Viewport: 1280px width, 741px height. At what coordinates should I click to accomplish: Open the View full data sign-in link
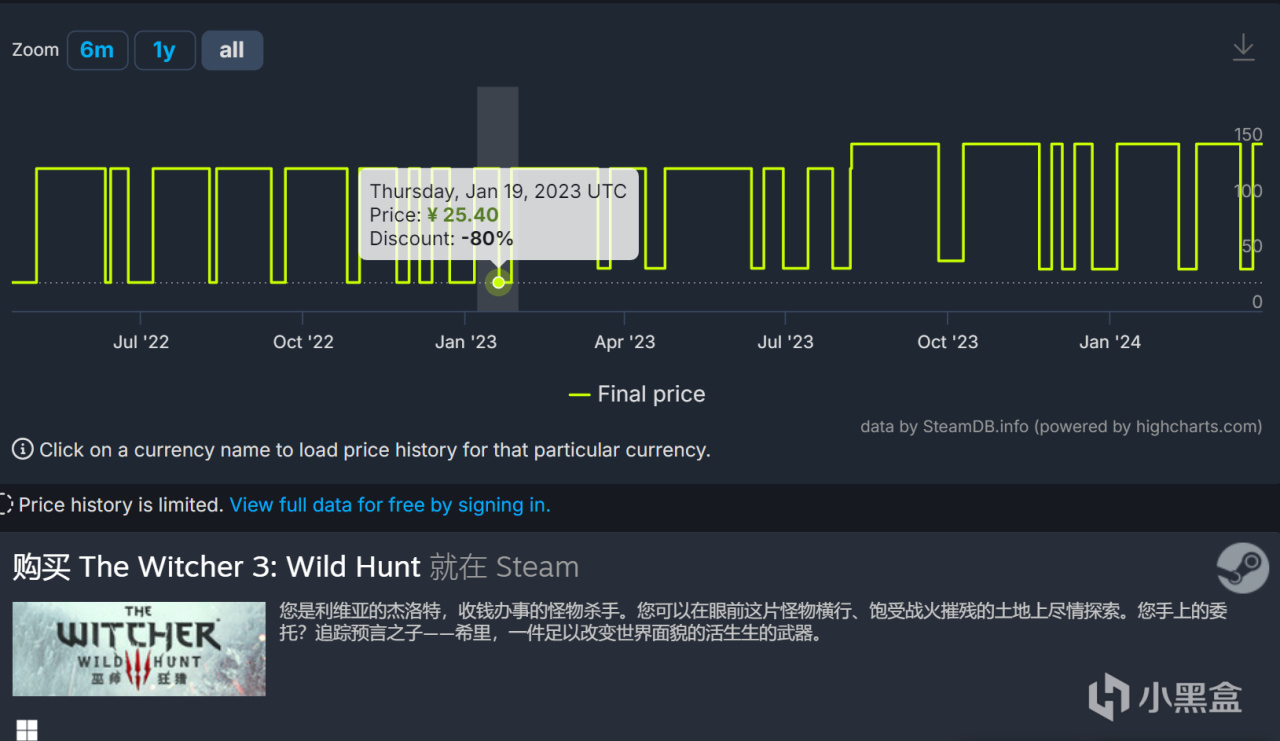(390, 505)
